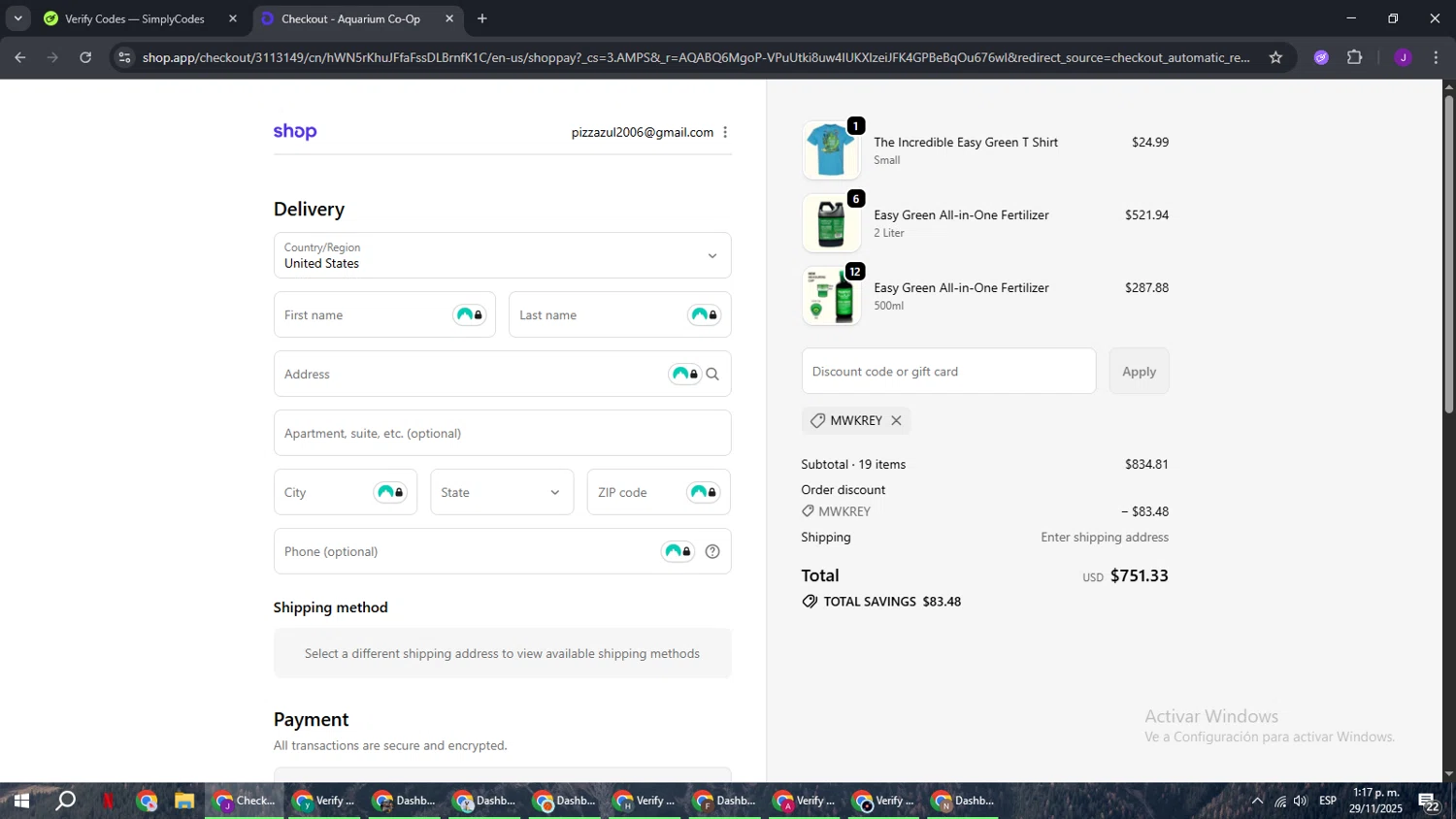
Task: Open the clock showing 1:17 p. m.
Action: pyautogui.click(x=1375, y=801)
